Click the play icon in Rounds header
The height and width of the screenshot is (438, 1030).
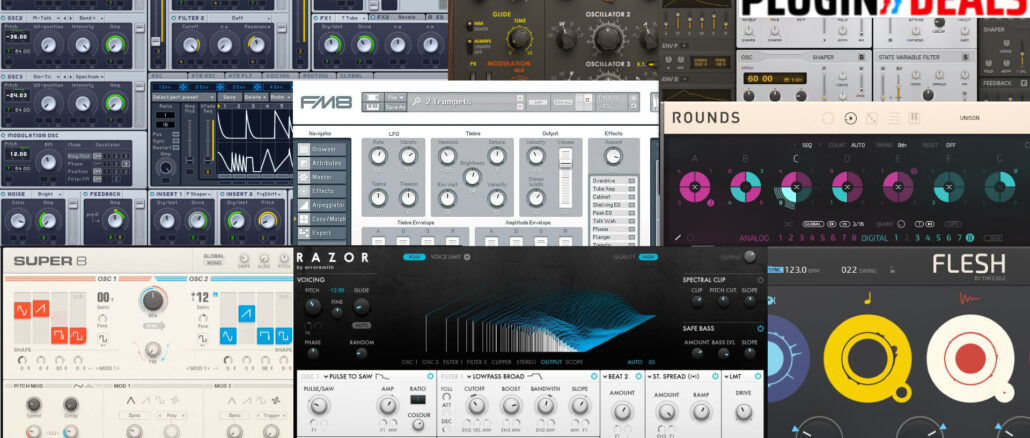850,119
